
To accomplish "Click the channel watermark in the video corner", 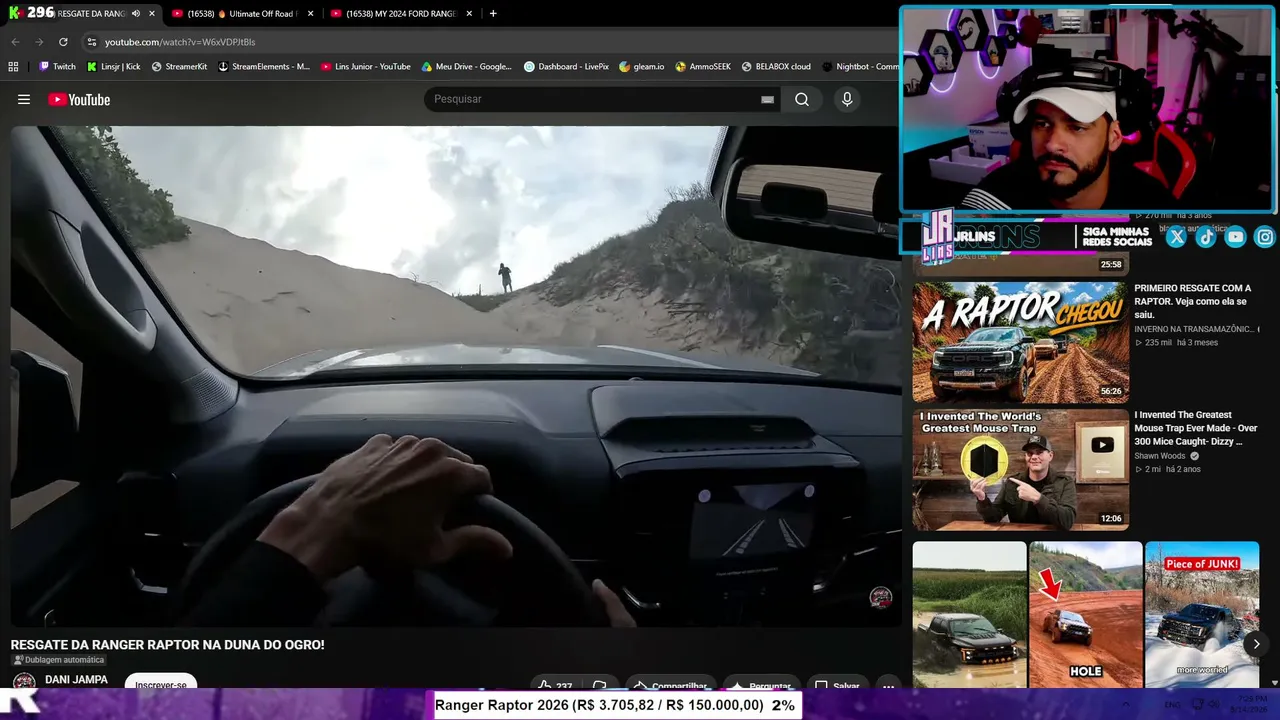I will [x=880, y=598].
